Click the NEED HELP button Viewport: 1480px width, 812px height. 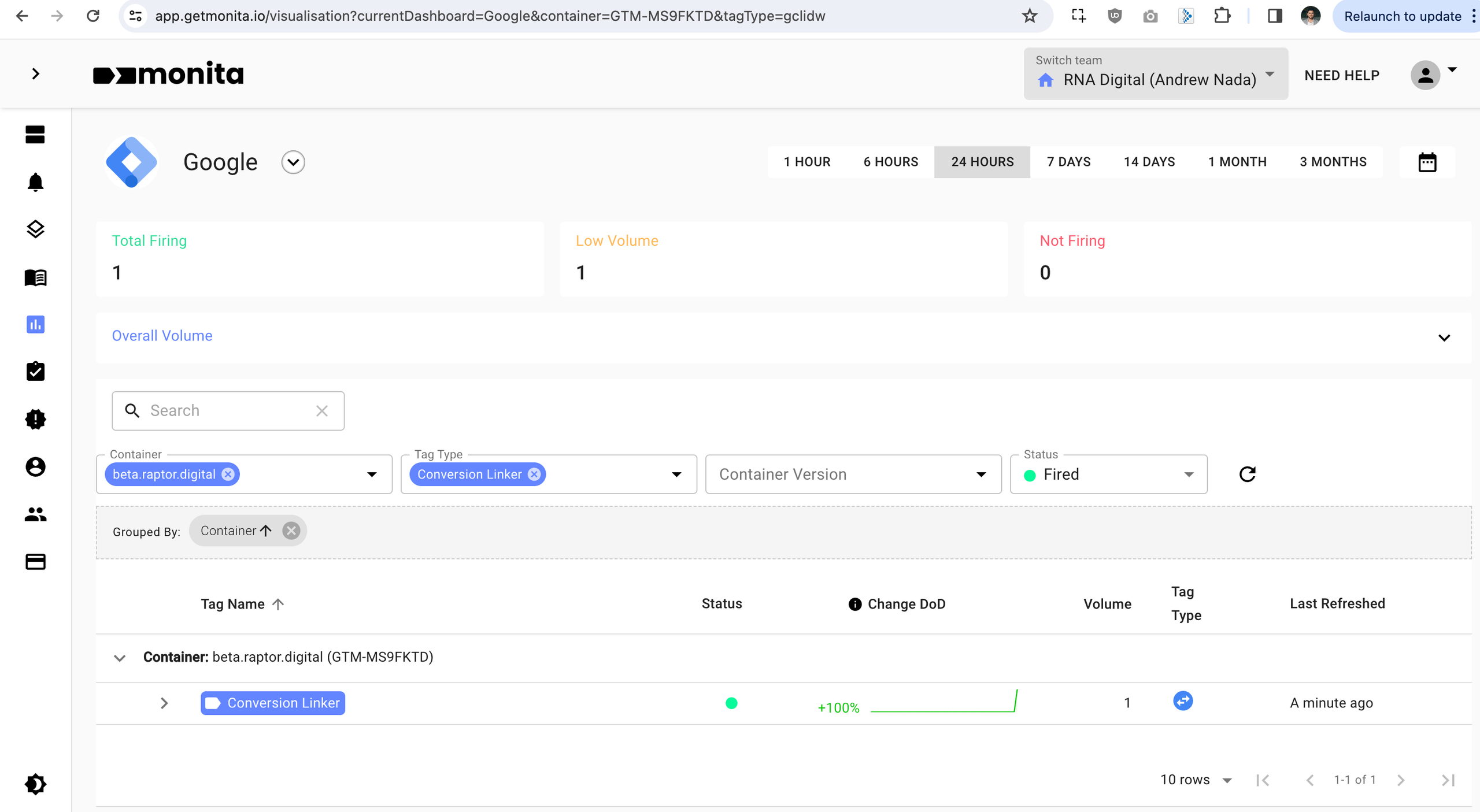click(x=1341, y=75)
